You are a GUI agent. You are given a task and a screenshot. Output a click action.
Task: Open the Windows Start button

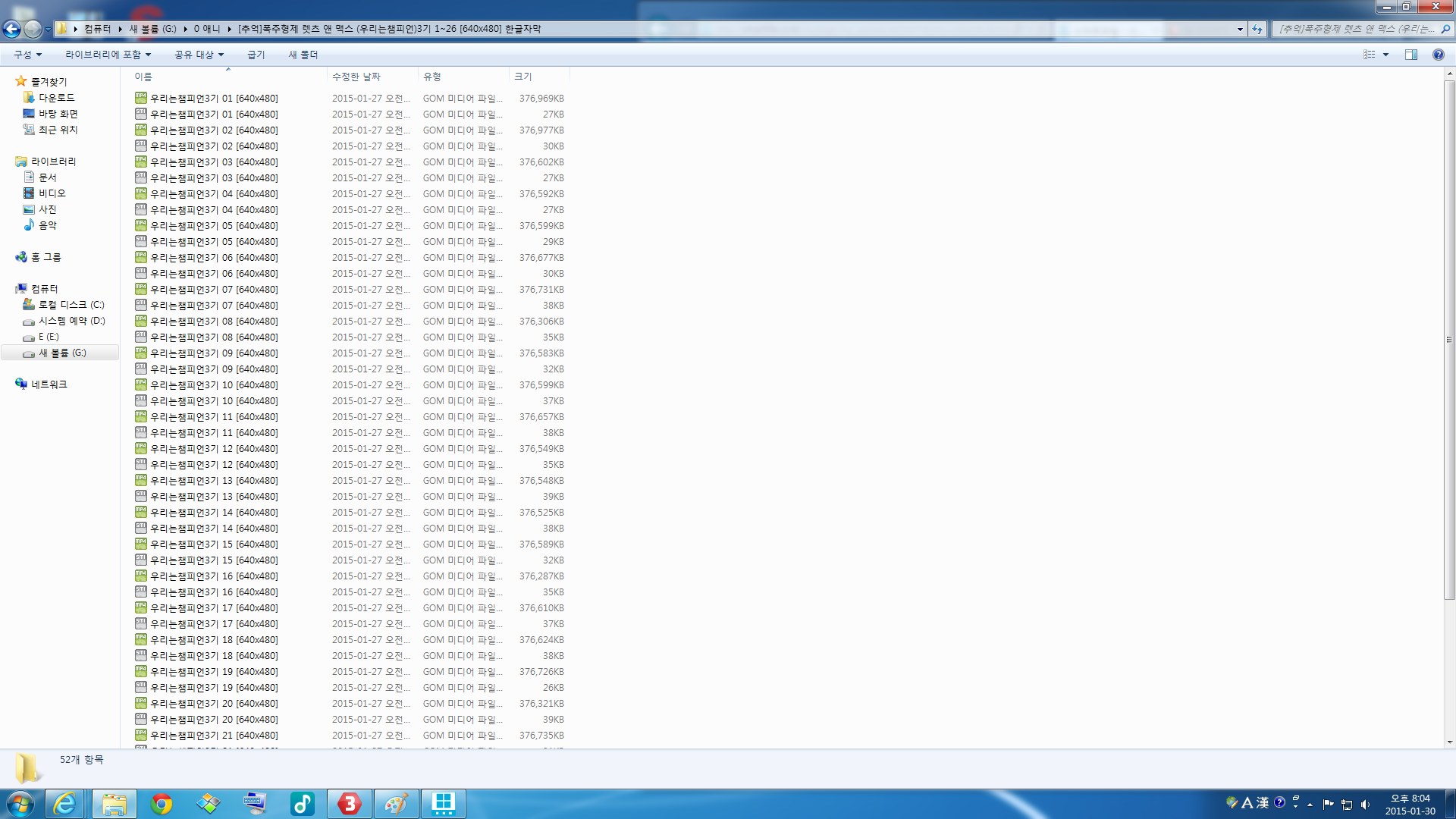pos(20,804)
